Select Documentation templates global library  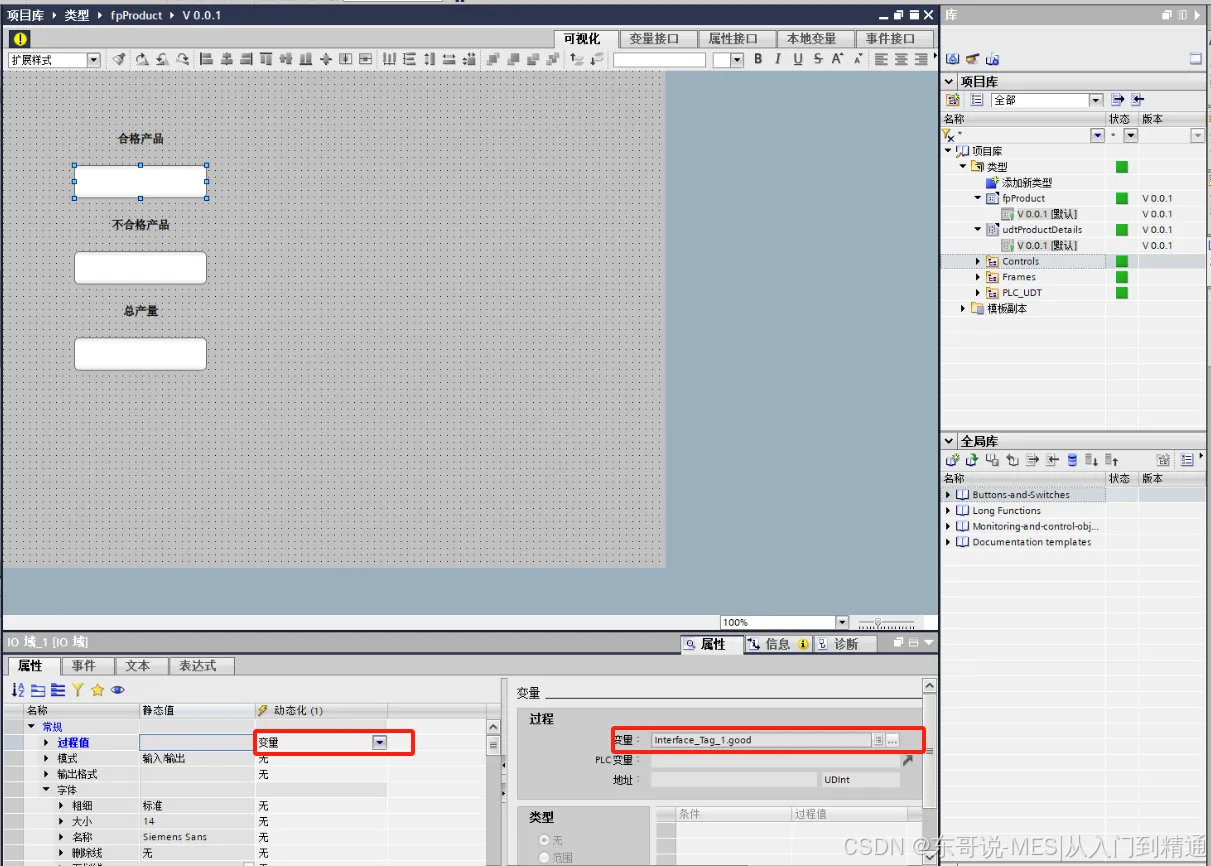pos(1032,542)
